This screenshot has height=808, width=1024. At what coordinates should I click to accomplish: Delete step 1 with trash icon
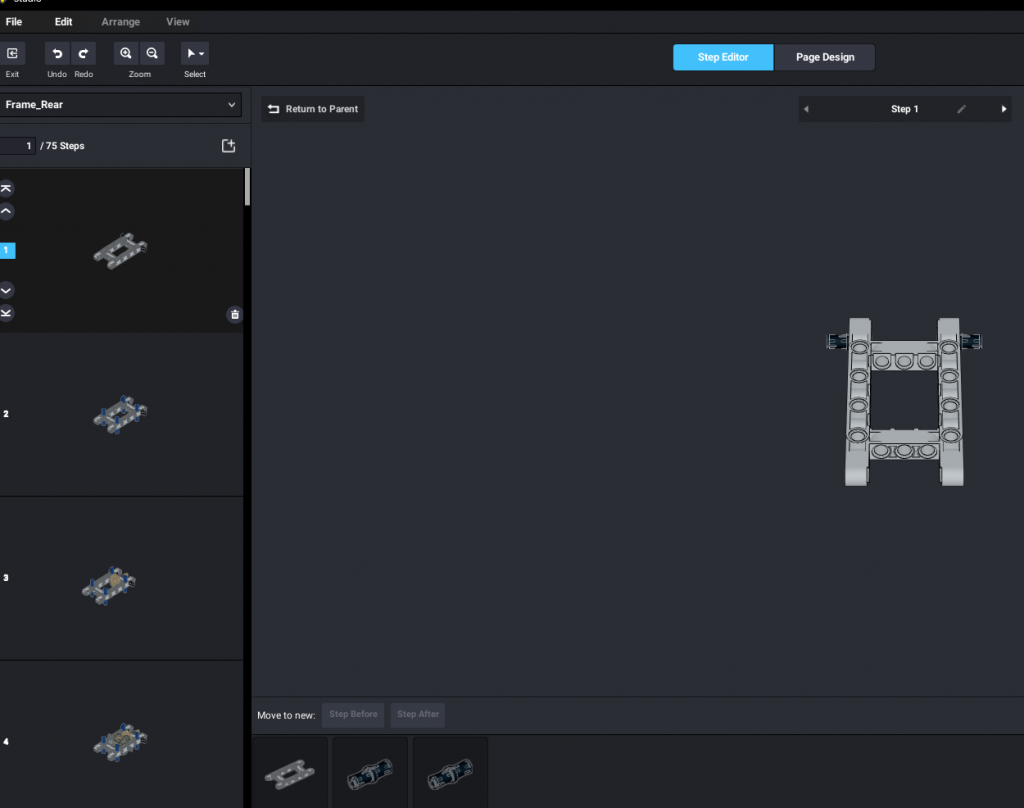[x=234, y=315]
